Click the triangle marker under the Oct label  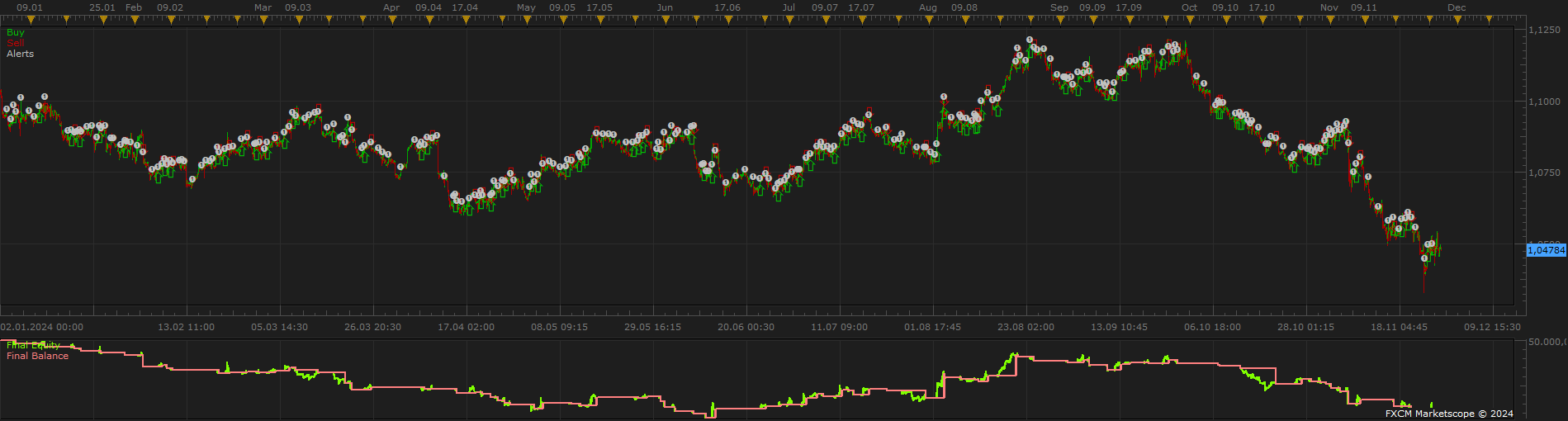pos(1190,20)
